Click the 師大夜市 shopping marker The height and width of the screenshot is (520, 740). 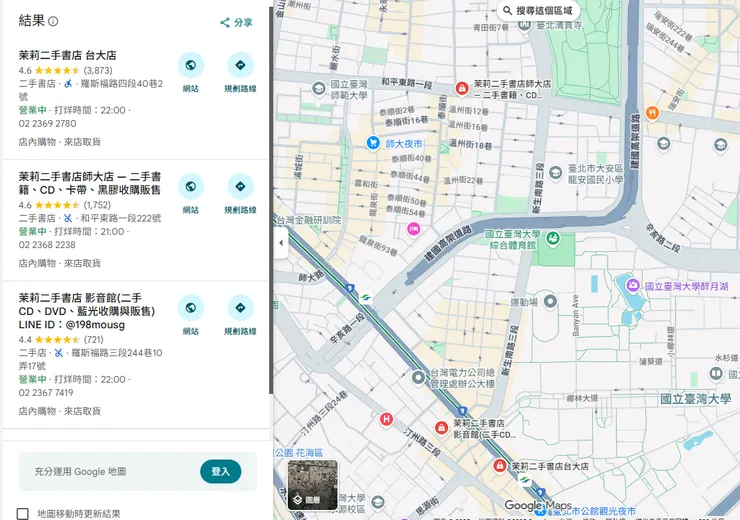point(373,143)
